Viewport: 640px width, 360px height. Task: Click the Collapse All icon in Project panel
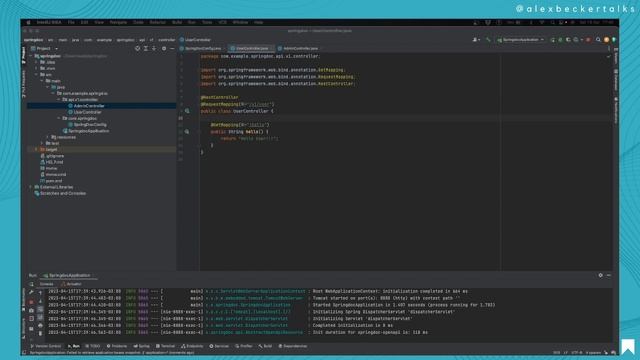click(154, 48)
